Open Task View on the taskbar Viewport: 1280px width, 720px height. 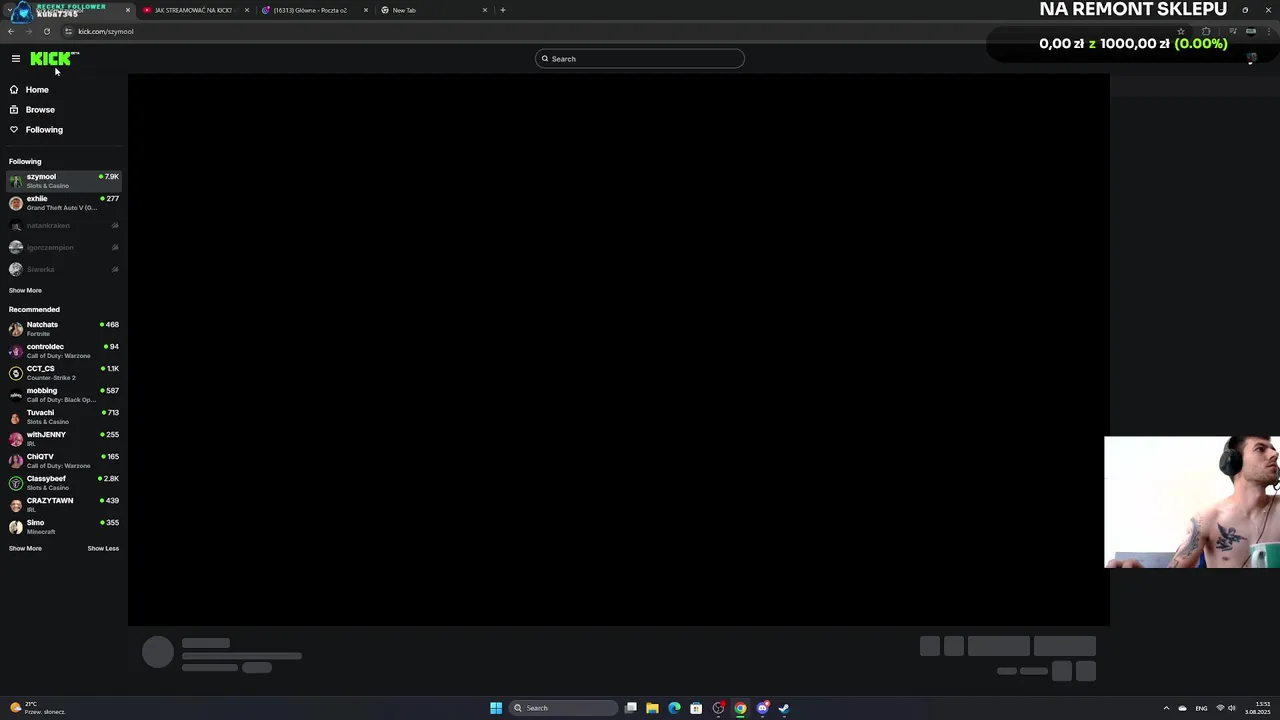click(x=631, y=708)
